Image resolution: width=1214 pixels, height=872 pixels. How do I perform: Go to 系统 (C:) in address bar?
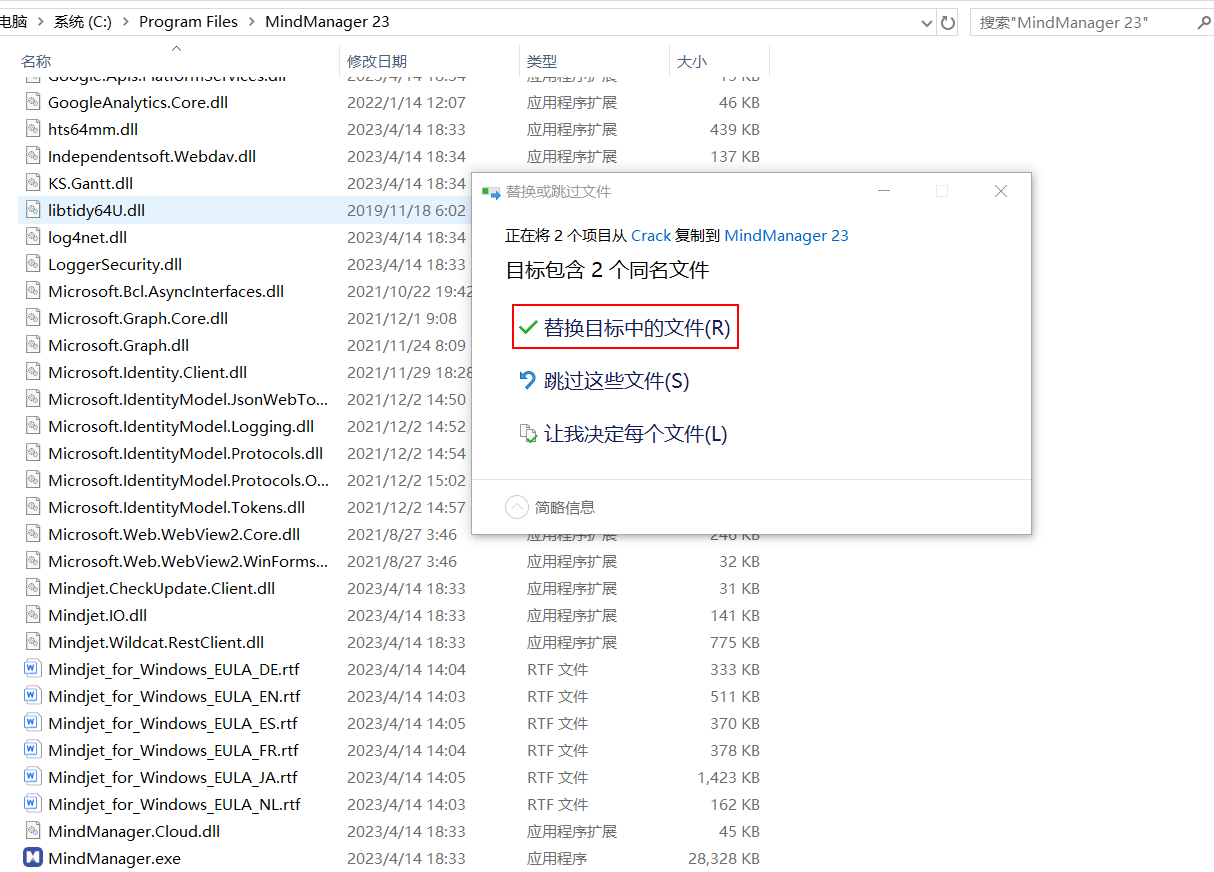pyautogui.click(x=83, y=22)
